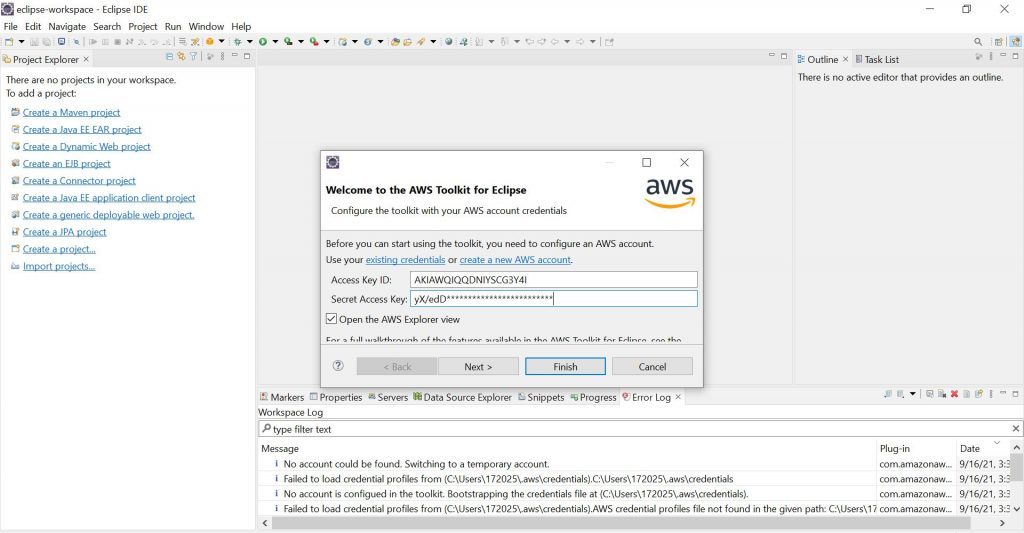The image size is (1024, 533).
Task: Expand the Coverage dropdown arrow
Action: 300,41
